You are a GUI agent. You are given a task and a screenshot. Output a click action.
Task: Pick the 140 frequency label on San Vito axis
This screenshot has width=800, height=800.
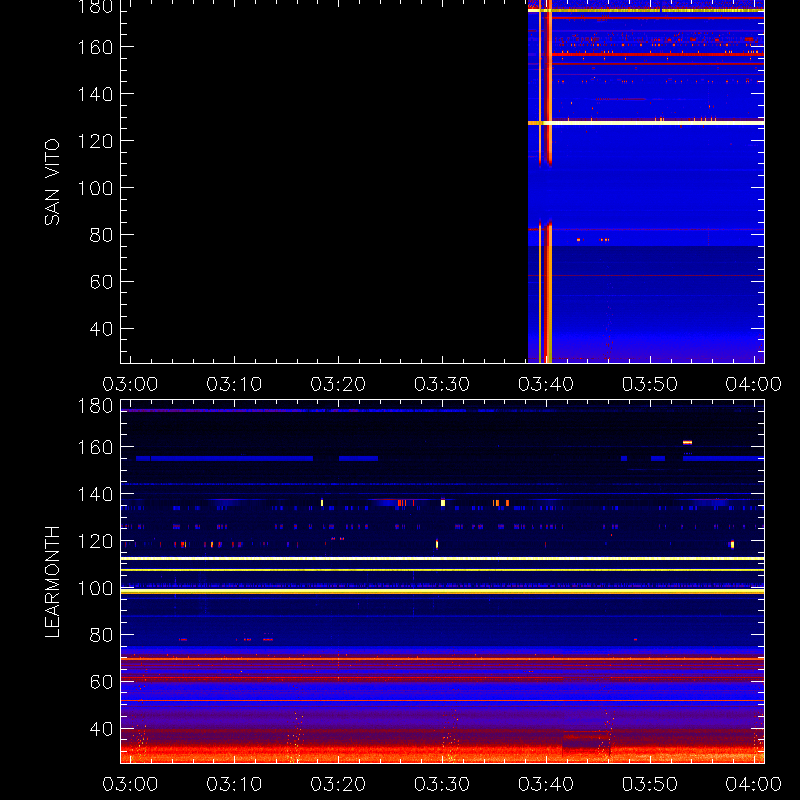(95, 94)
